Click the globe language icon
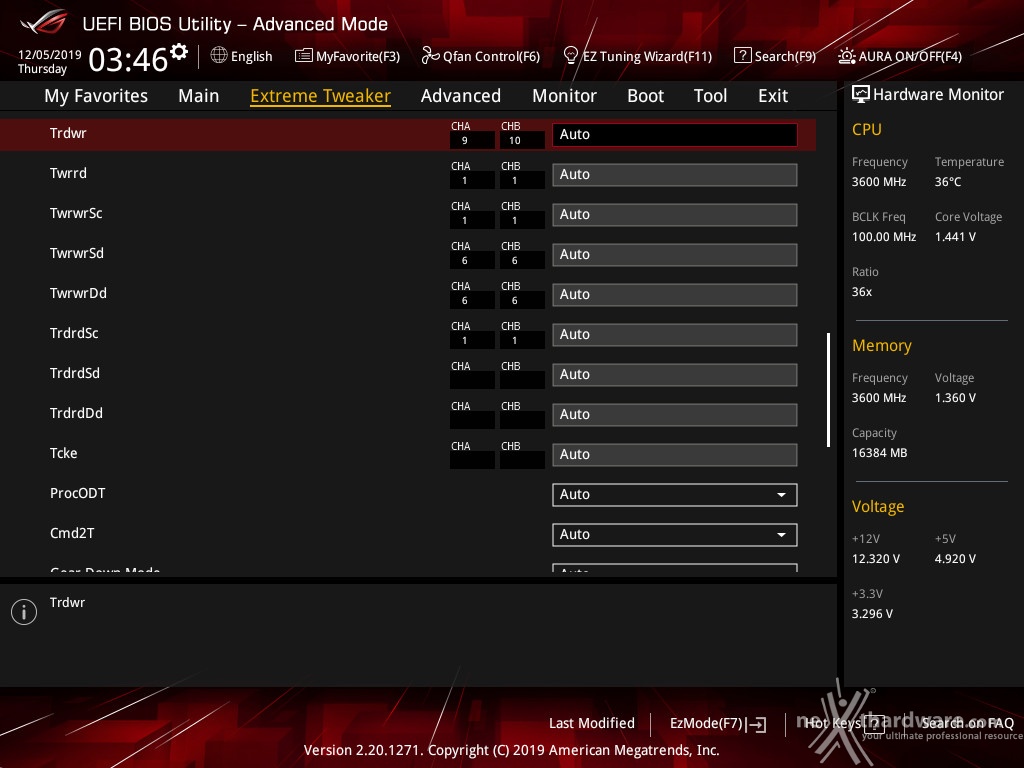 tap(219, 55)
